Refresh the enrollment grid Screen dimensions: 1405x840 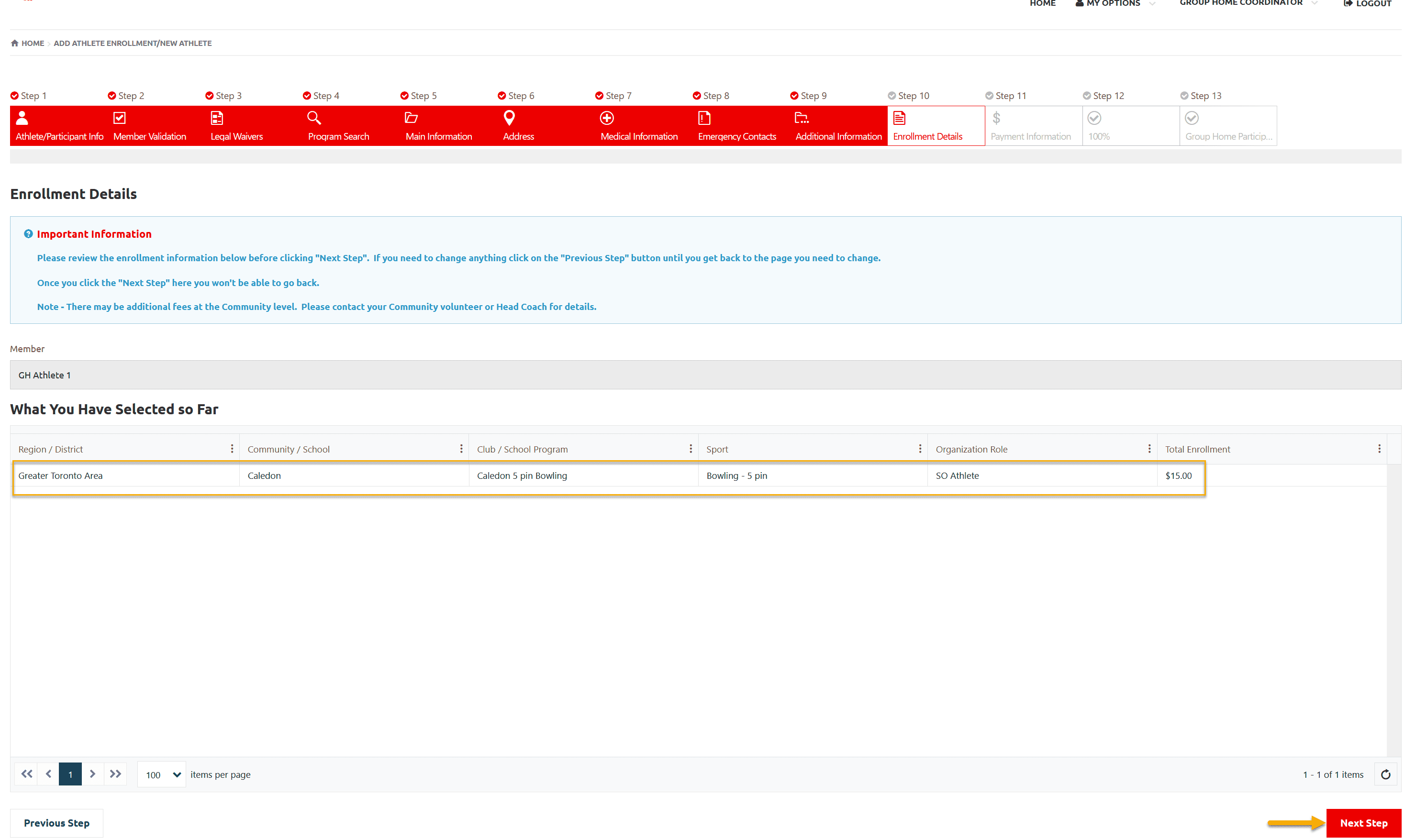1385,774
